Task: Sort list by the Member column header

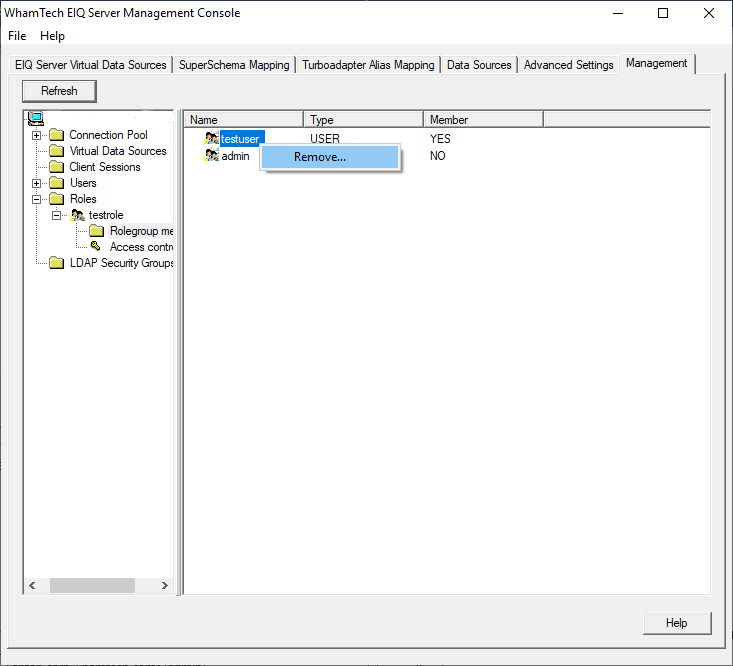Action: pyautogui.click(x=482, y=120)
